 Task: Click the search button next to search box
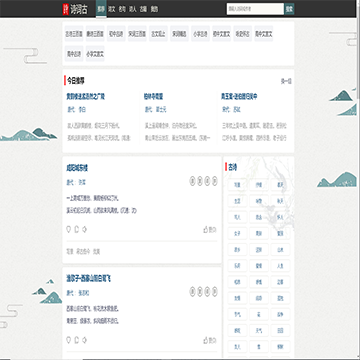[x=289, y=9]
